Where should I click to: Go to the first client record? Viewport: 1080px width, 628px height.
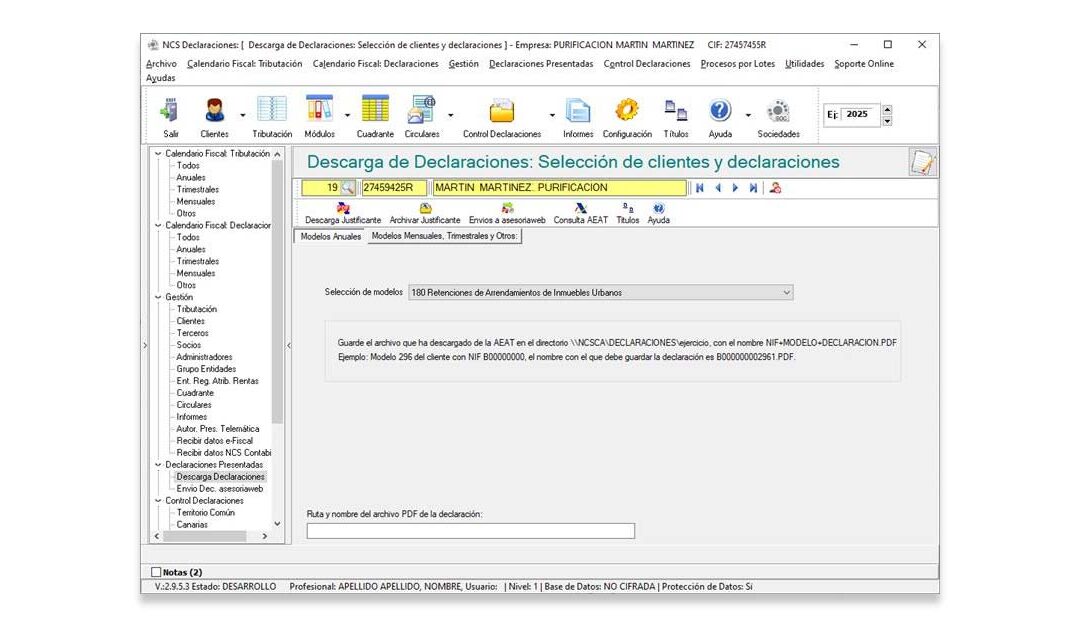pos(700,188)
